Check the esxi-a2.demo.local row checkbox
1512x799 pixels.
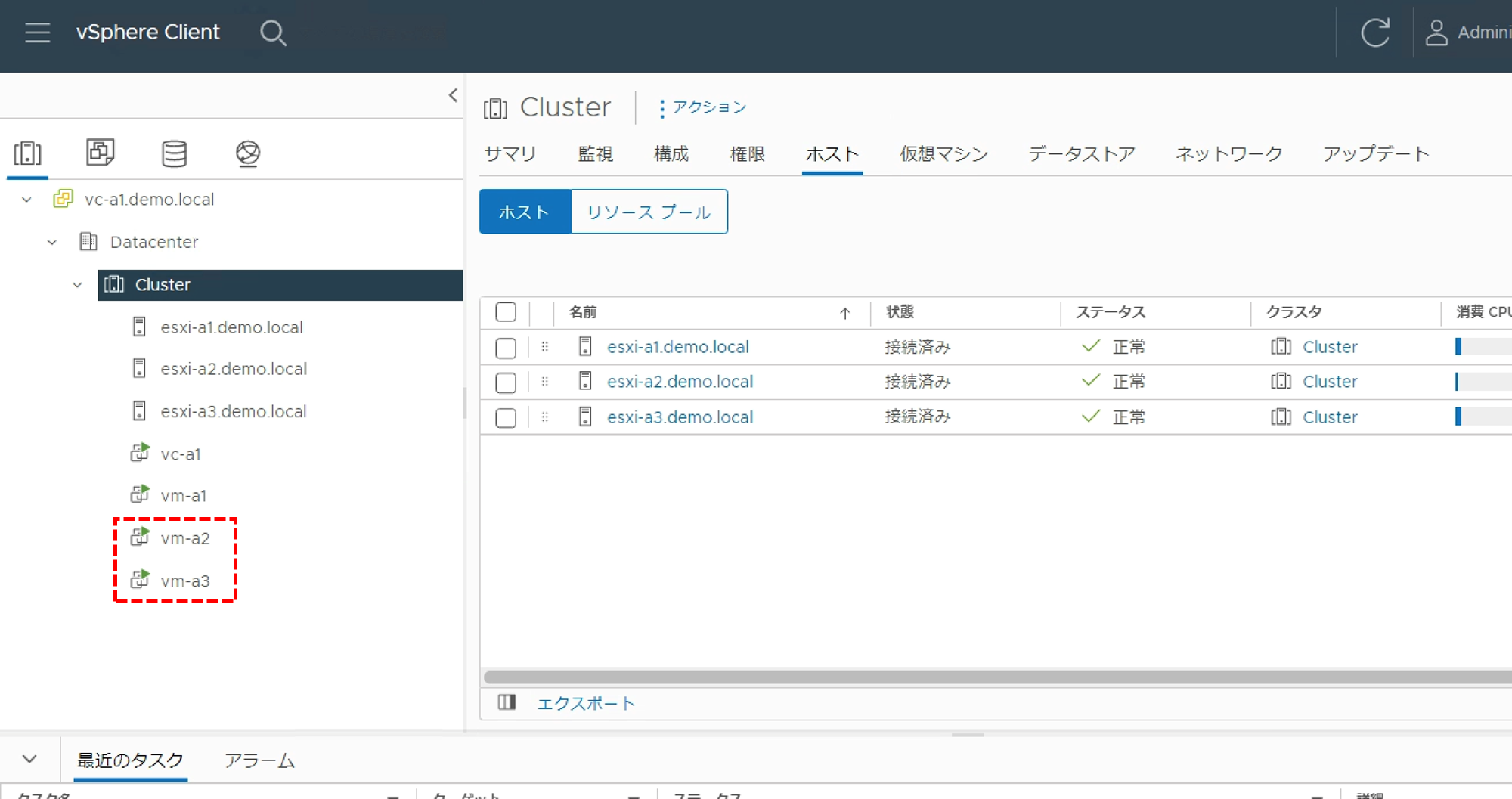tap(506, 382)
